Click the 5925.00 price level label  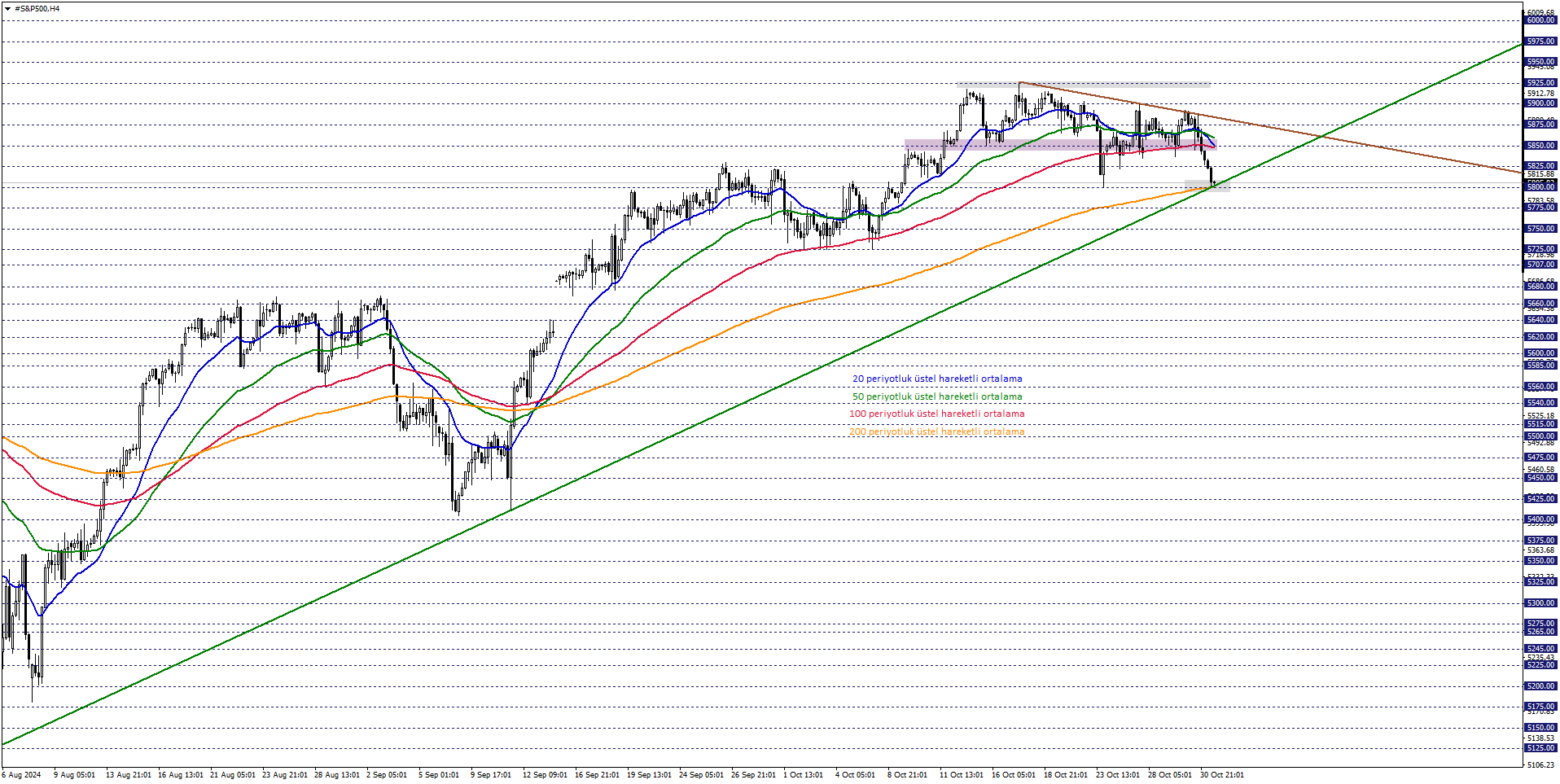(x=1540, y=83)
